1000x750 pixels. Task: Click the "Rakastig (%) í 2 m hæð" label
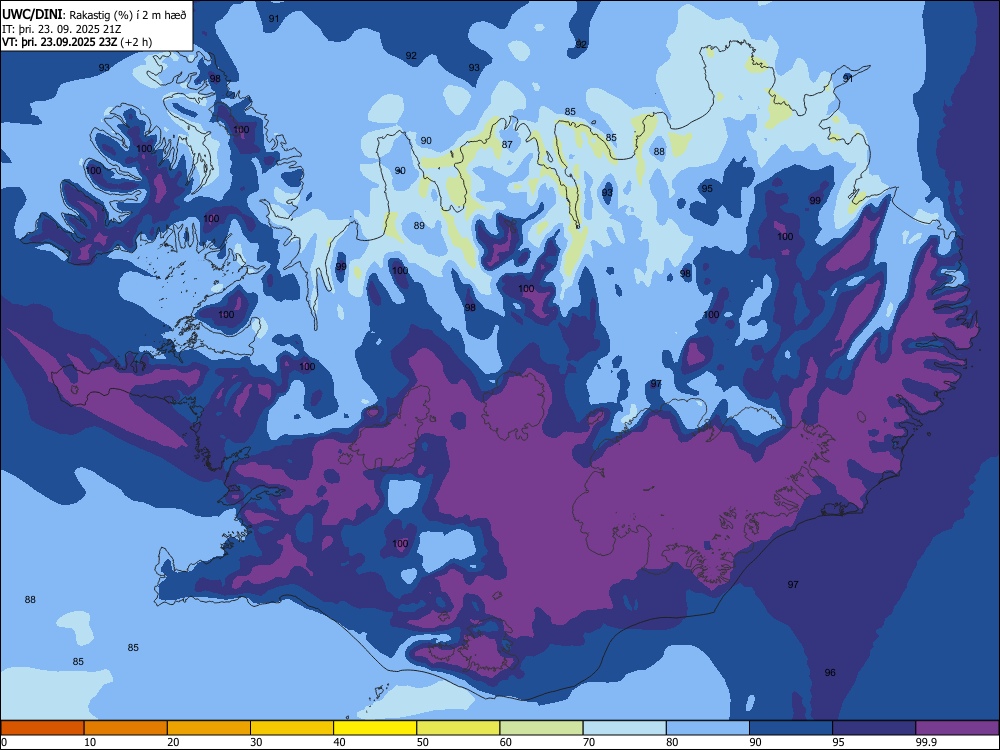[x=128, y=15]
